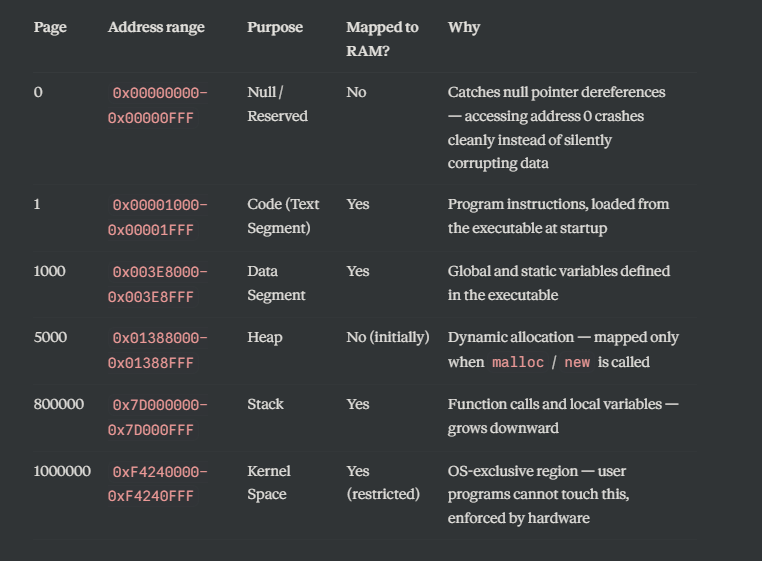762x561 pixels.
Task: Click the Address range column header
Action: tap(156, 27)
